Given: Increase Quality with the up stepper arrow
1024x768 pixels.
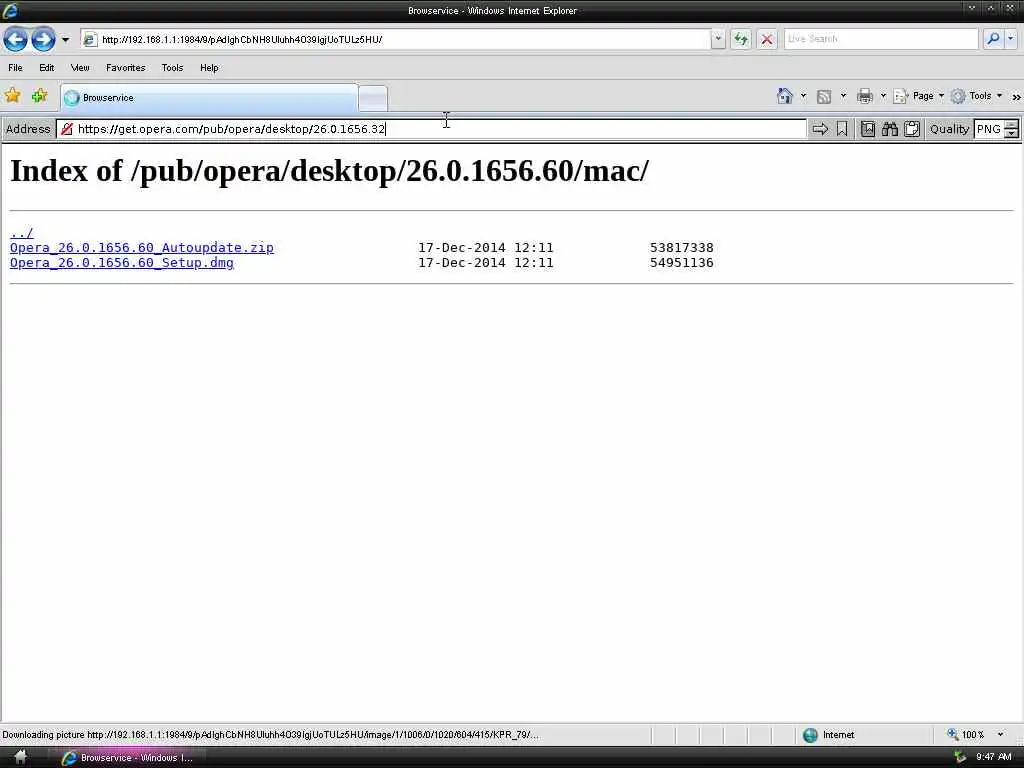Looking at the screenshot, I should click(x=1011, y=124).
